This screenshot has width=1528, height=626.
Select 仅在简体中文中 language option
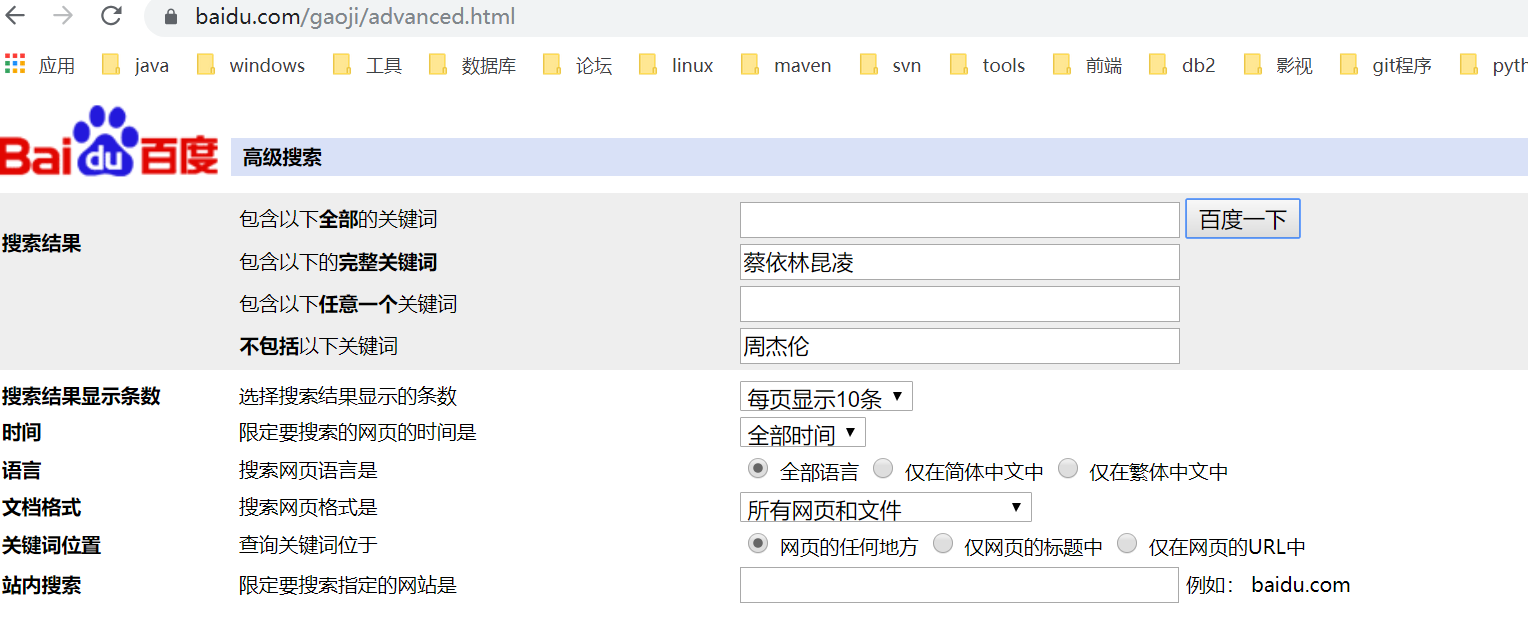883,468
